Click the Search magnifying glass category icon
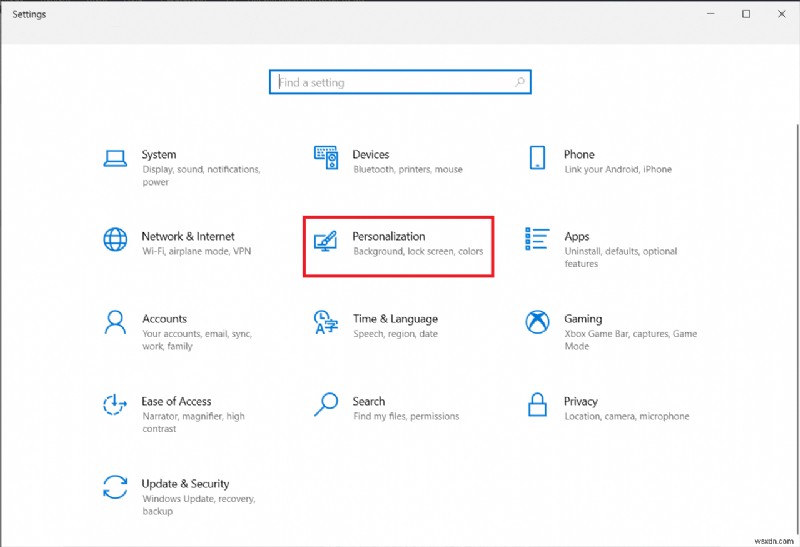 click(x=326, y=404)
